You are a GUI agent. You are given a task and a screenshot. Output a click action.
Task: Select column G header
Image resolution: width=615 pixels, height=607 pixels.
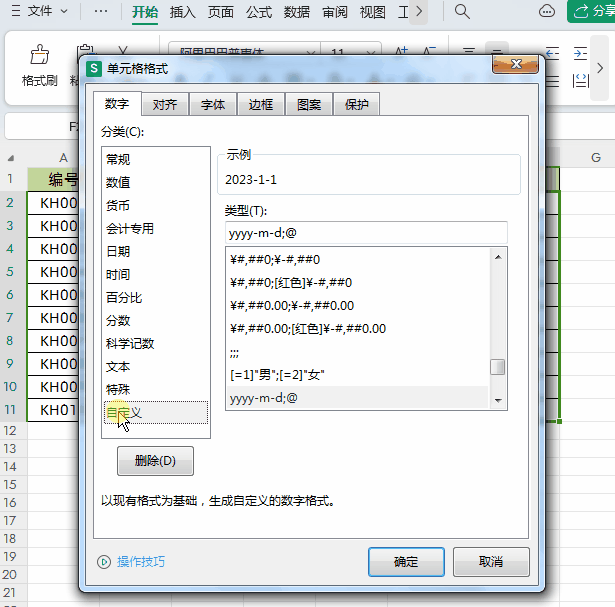(596, 158)
